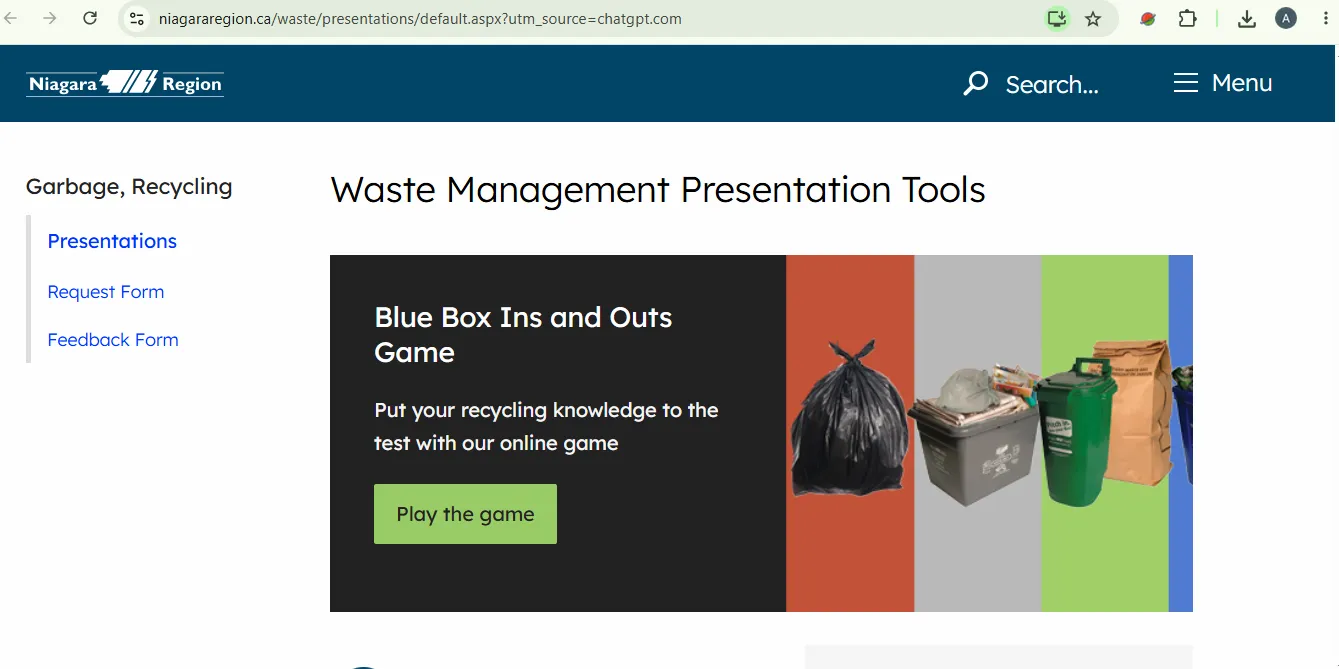Click the URL in the address bar
1339x669 pixels.
point(420,18)
